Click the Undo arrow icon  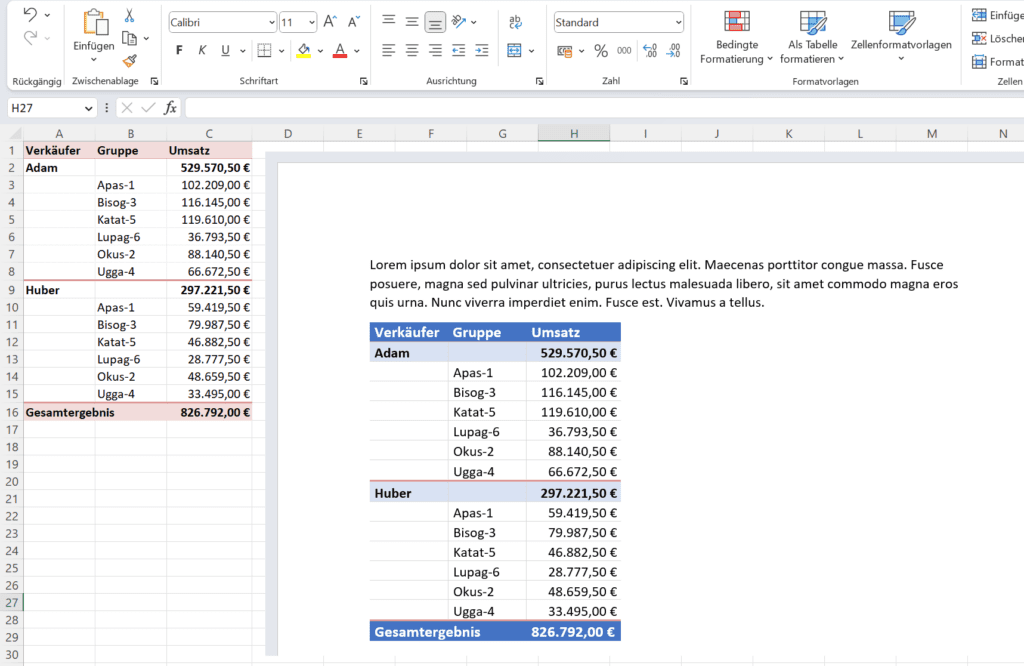29,14
